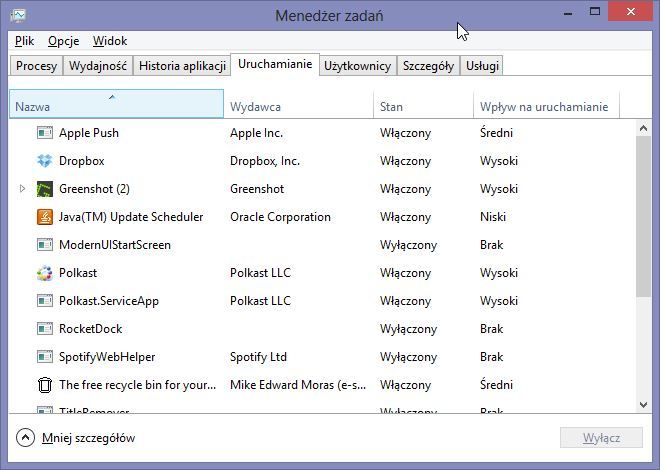Select the RocketDock row icon
This screenshot has width=660, height=470.
[x=45, y=329]
